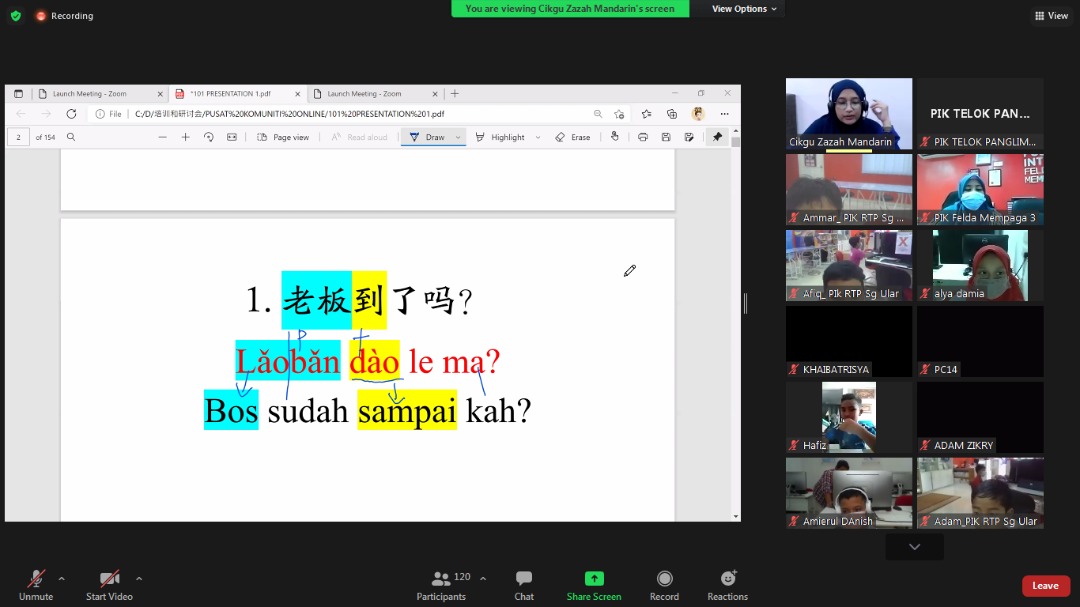Image resolution: width=1080 pixels, height=607 pixels.
Task: Click the Read aloud button
Action: pos(360,137)
